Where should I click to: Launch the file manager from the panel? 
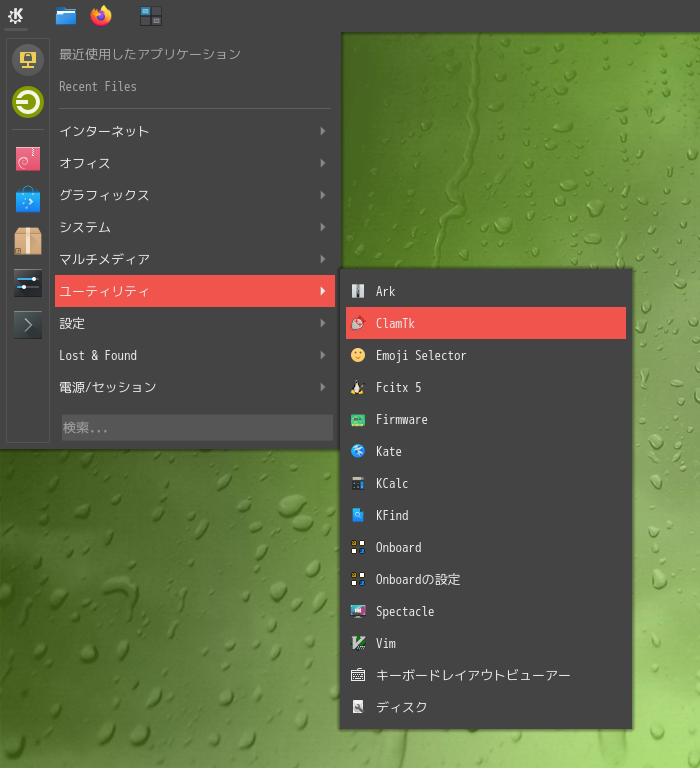pyautogui.click(x=66, y=16)
